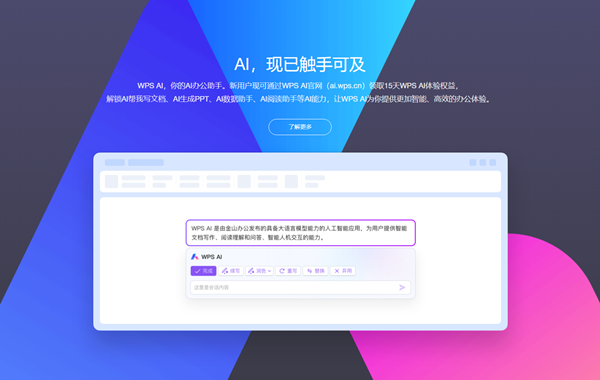The width and height of the screenshot is (600, 380).
Task: Click the 重写 button
Action: (288, 271)
